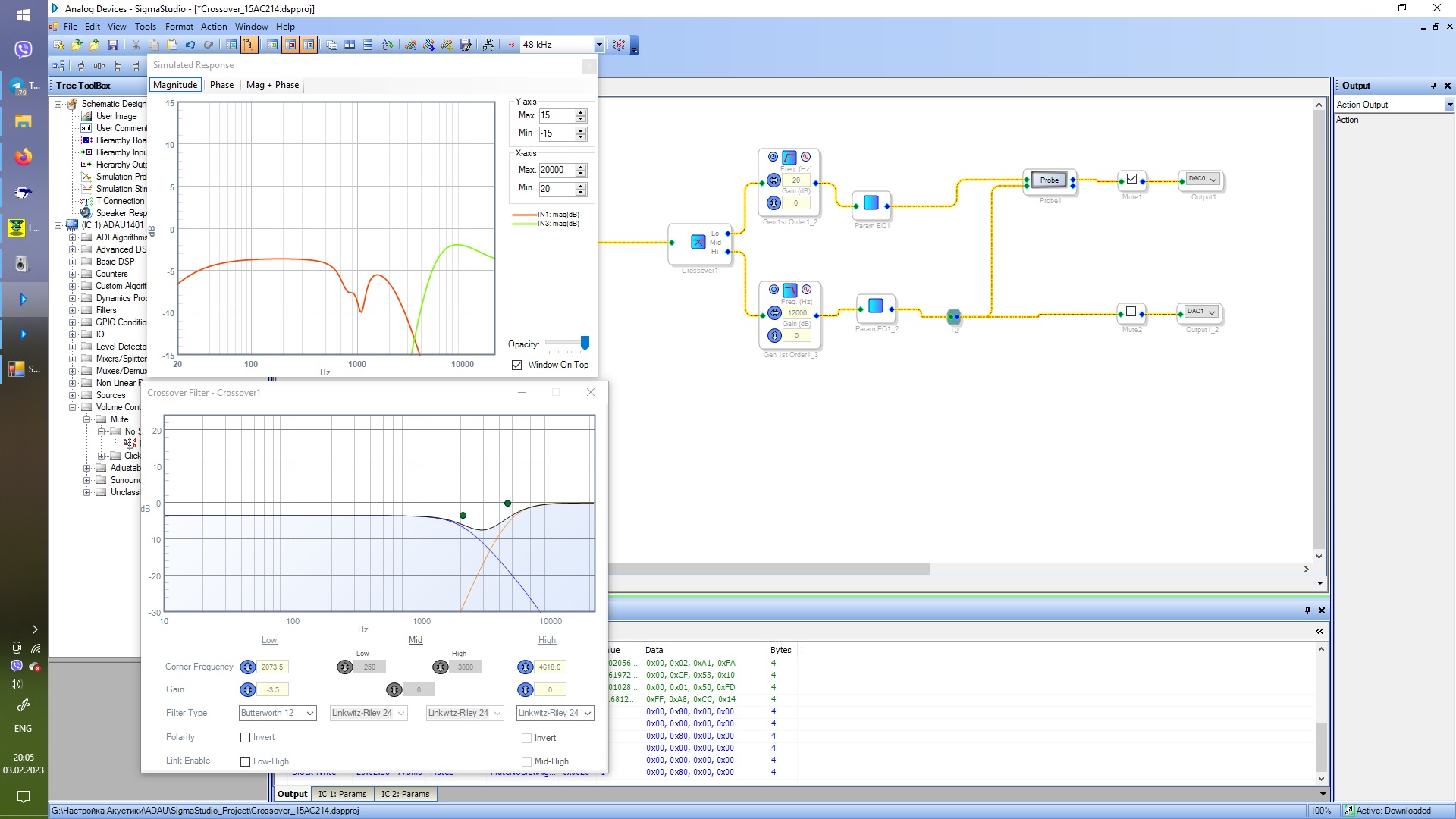Click the Window On Top button
This screenshot has width=1456, height=819.
[518, 364]
